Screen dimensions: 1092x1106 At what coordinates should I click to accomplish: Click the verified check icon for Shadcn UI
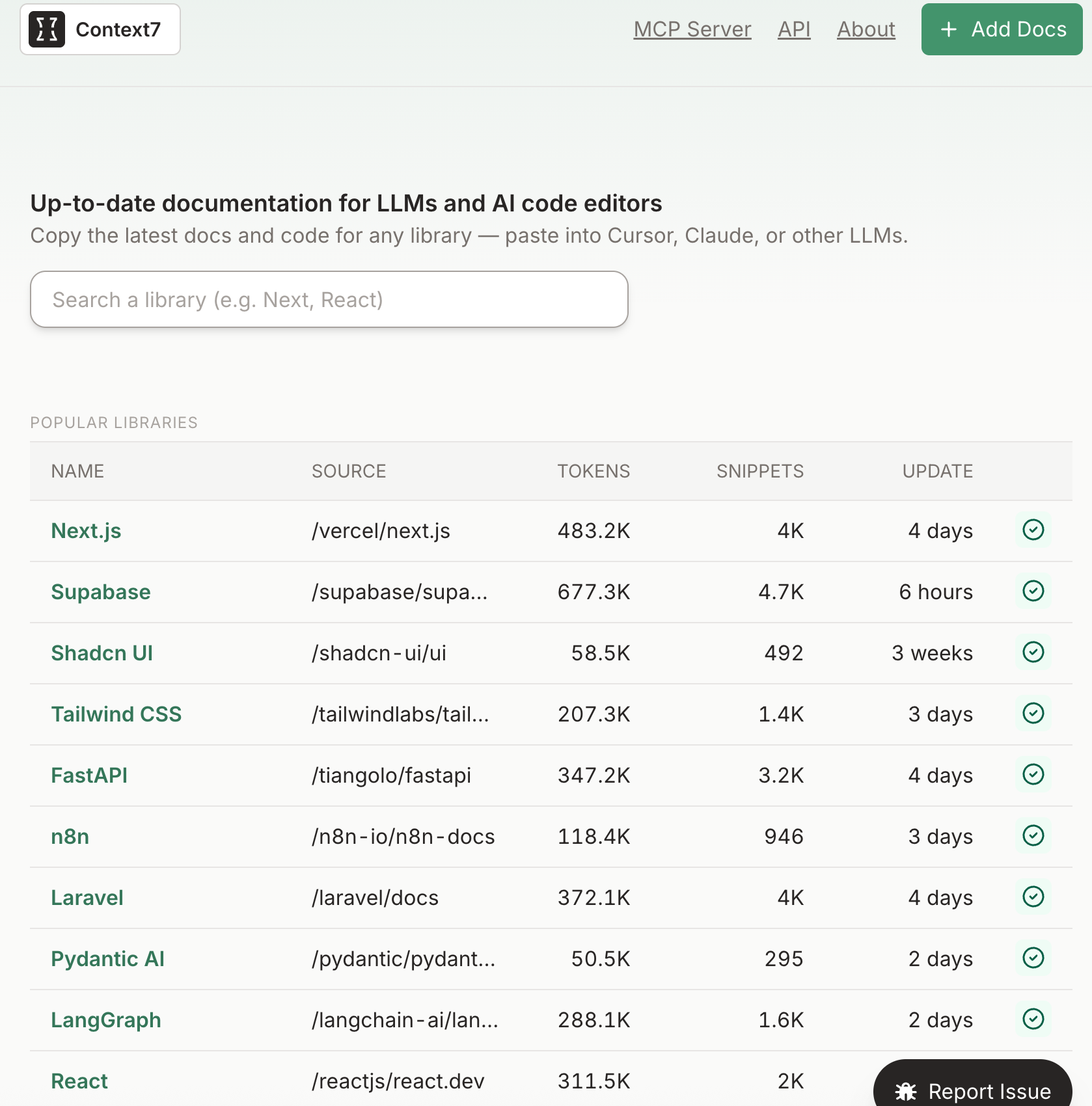[x=1033, y=652]
